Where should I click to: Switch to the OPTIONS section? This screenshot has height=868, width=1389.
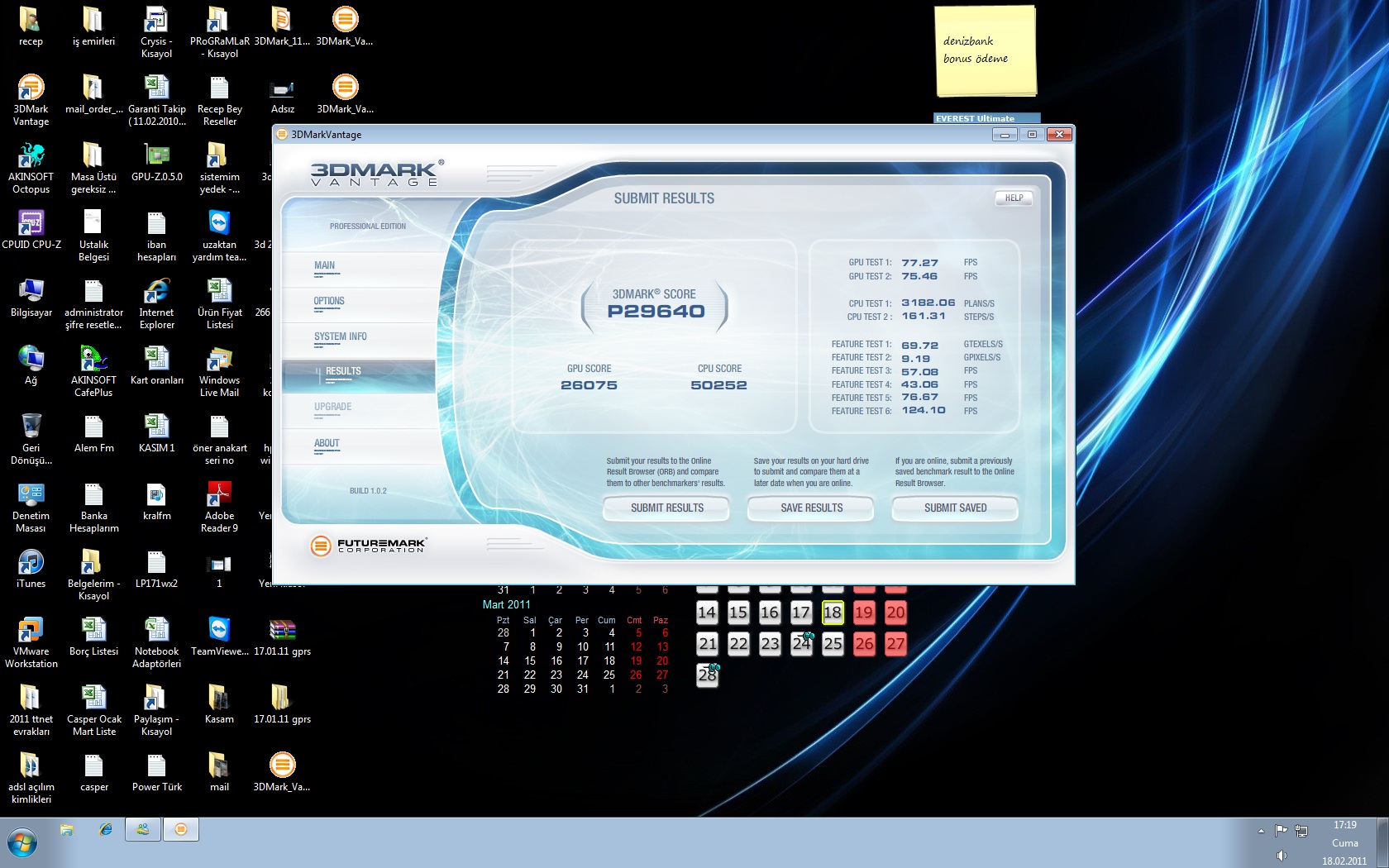[329, 302]
